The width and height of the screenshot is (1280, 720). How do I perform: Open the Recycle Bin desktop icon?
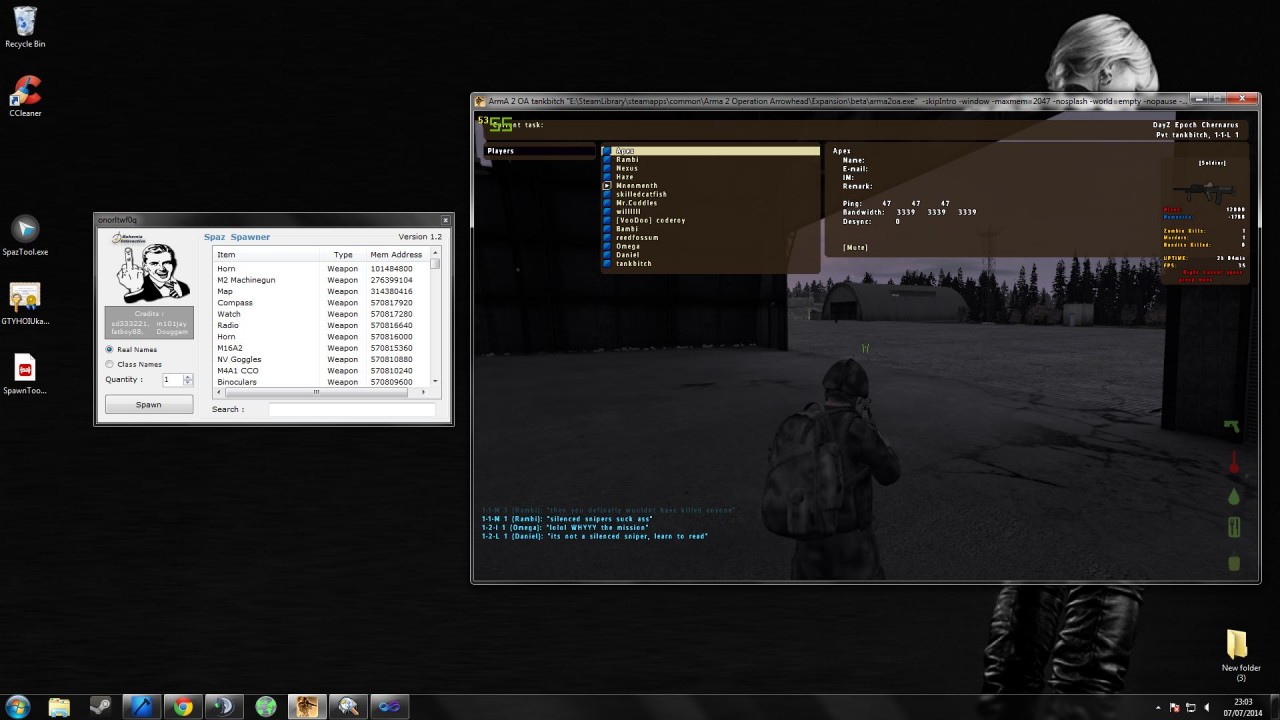coord(25,27)
